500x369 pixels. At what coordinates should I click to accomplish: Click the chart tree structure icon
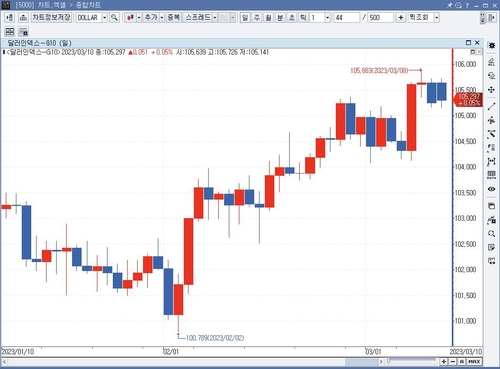23,17
